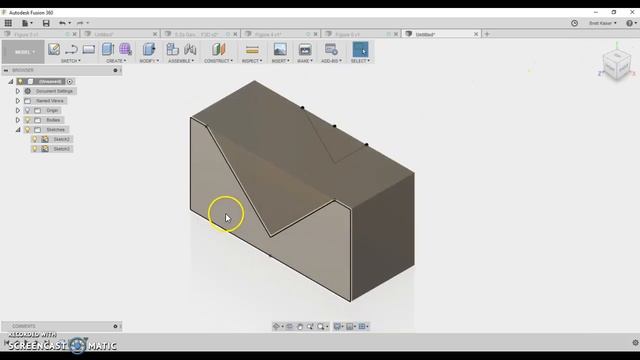Screen dimensions: 640x360
Task: Click the Make 3D print icon
Action: click(305, 49)
